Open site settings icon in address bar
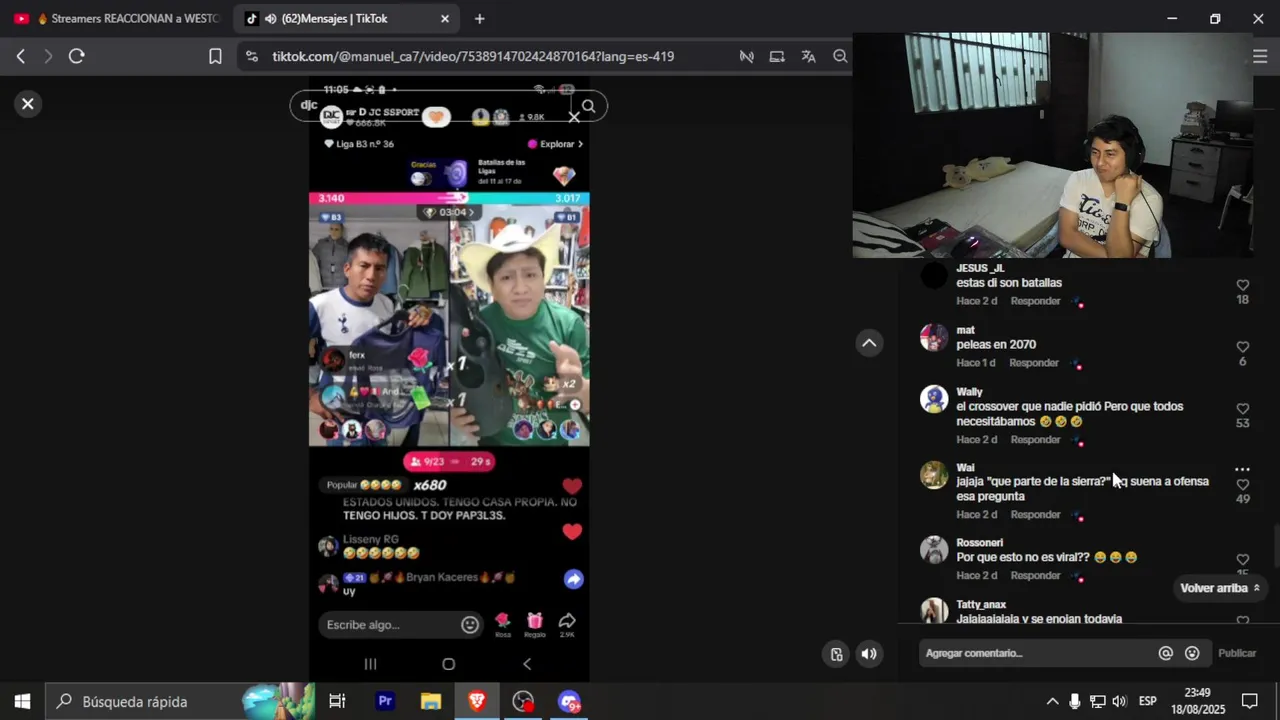This screenshot has width=1280, height=720. [x=251, y=56]
